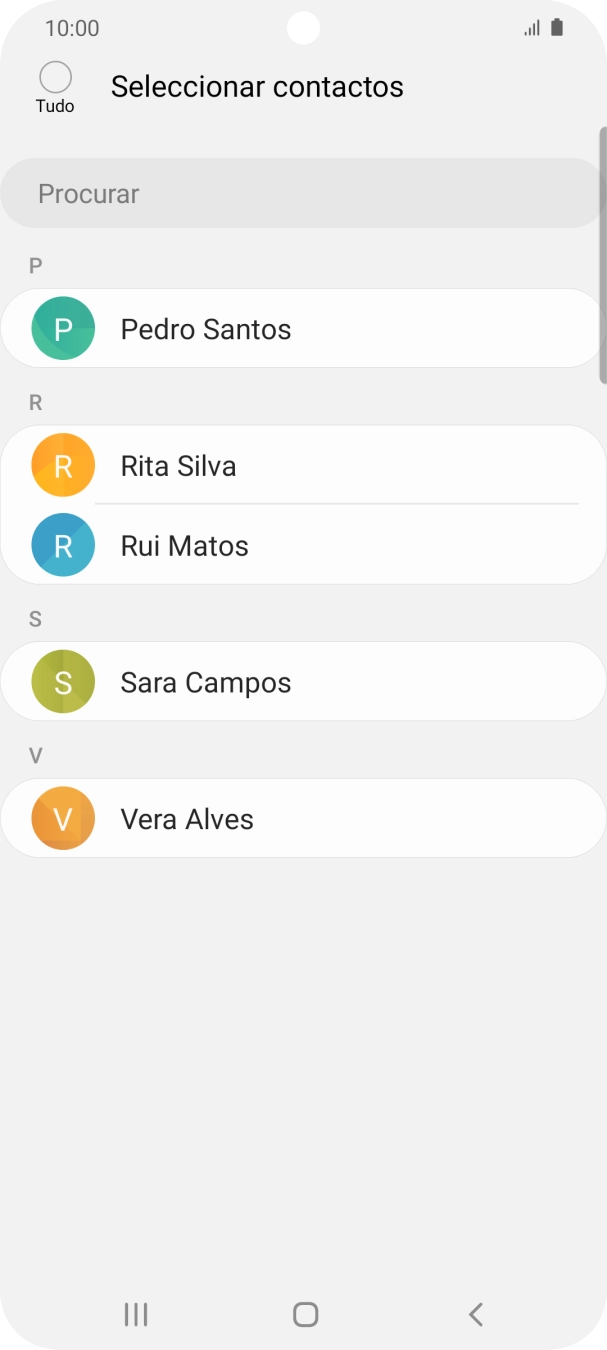607x1350 pixels.
Task: Tap the section header S
Action: (x=35, y=619)
